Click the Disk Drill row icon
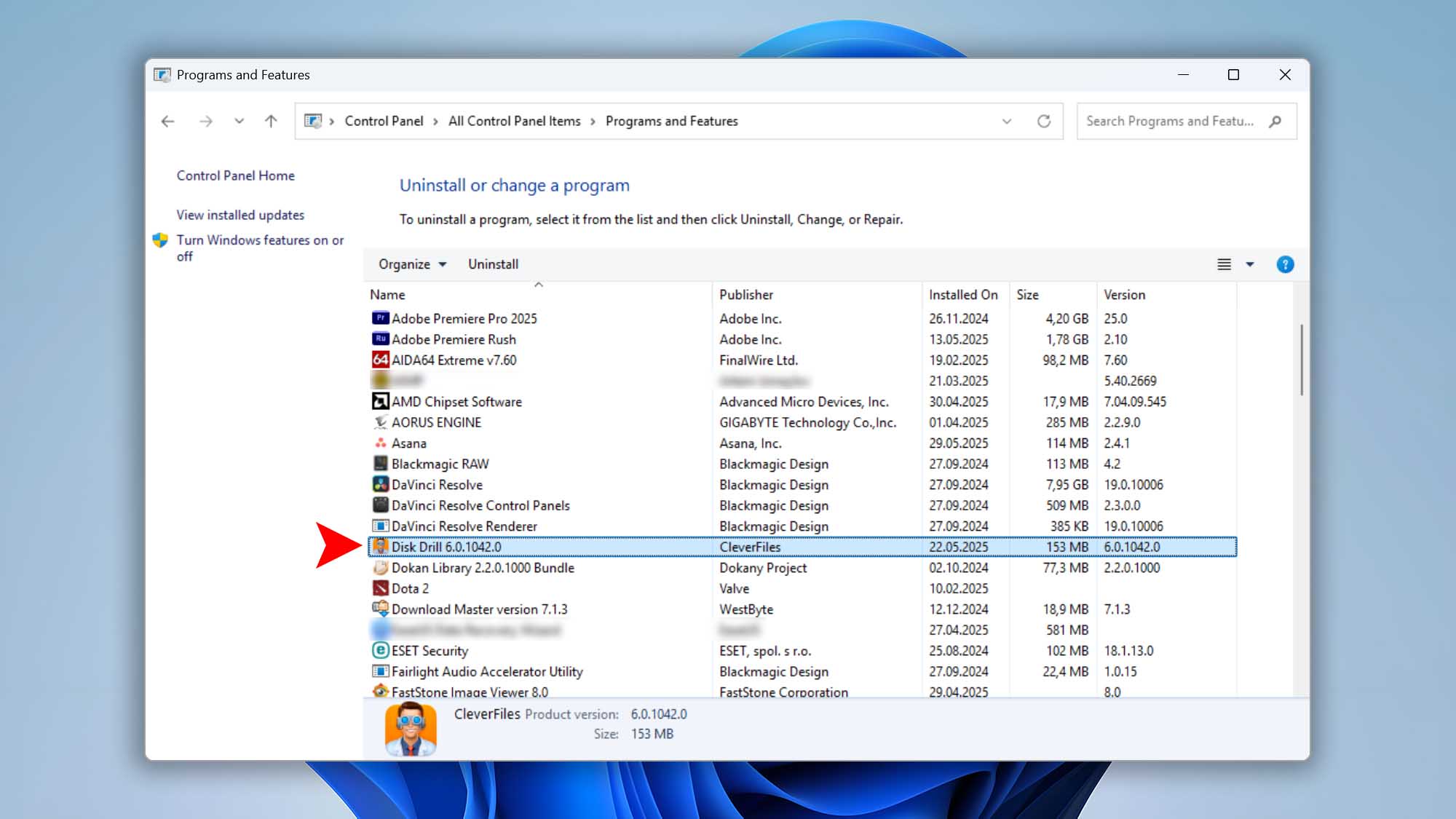Viewport: 1456px width, 819px height. (x=380, y=547)
